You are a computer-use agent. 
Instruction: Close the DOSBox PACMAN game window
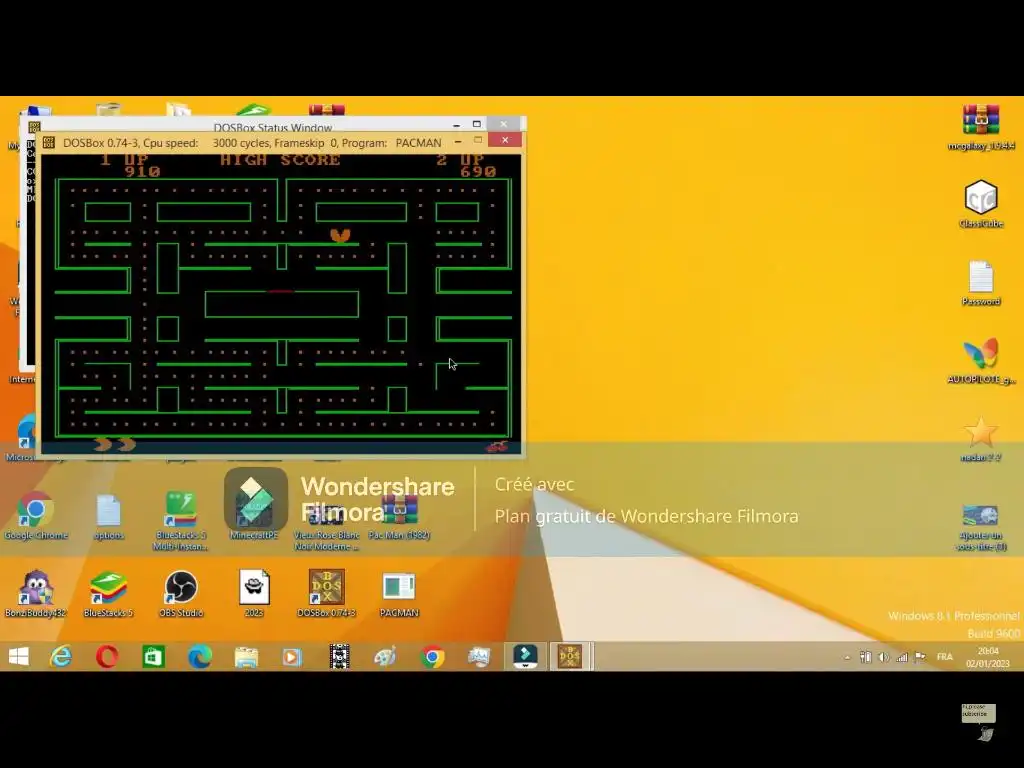505,140
